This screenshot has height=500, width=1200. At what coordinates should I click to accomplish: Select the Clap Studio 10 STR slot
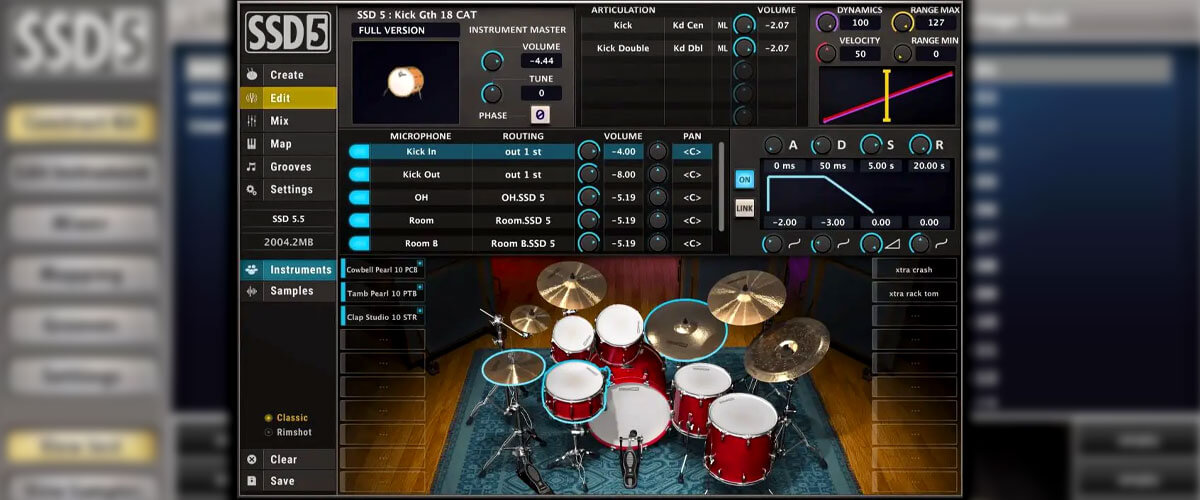[383, 316]
